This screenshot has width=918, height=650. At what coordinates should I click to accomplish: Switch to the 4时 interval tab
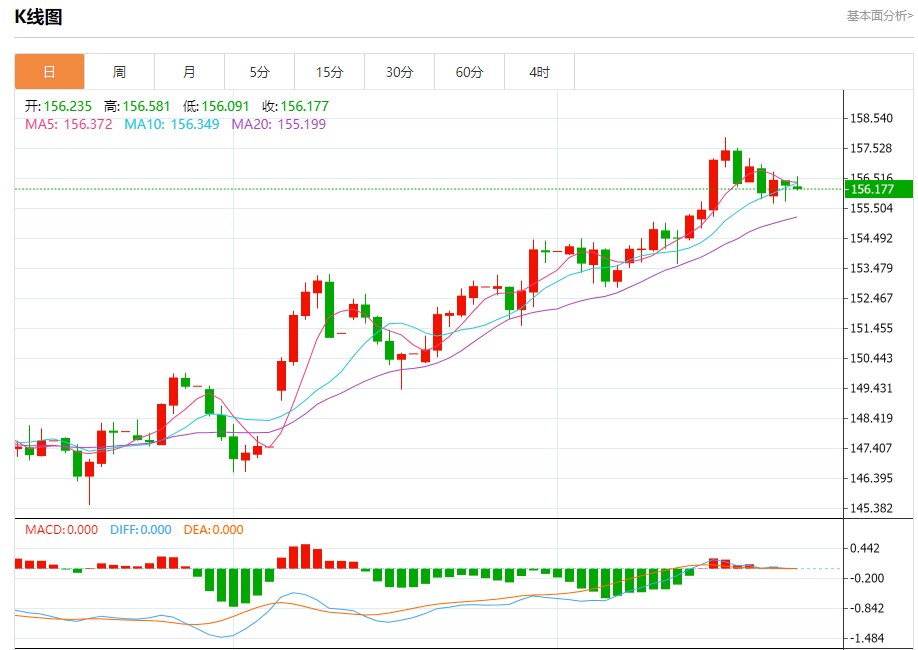(x=539, y=72)
